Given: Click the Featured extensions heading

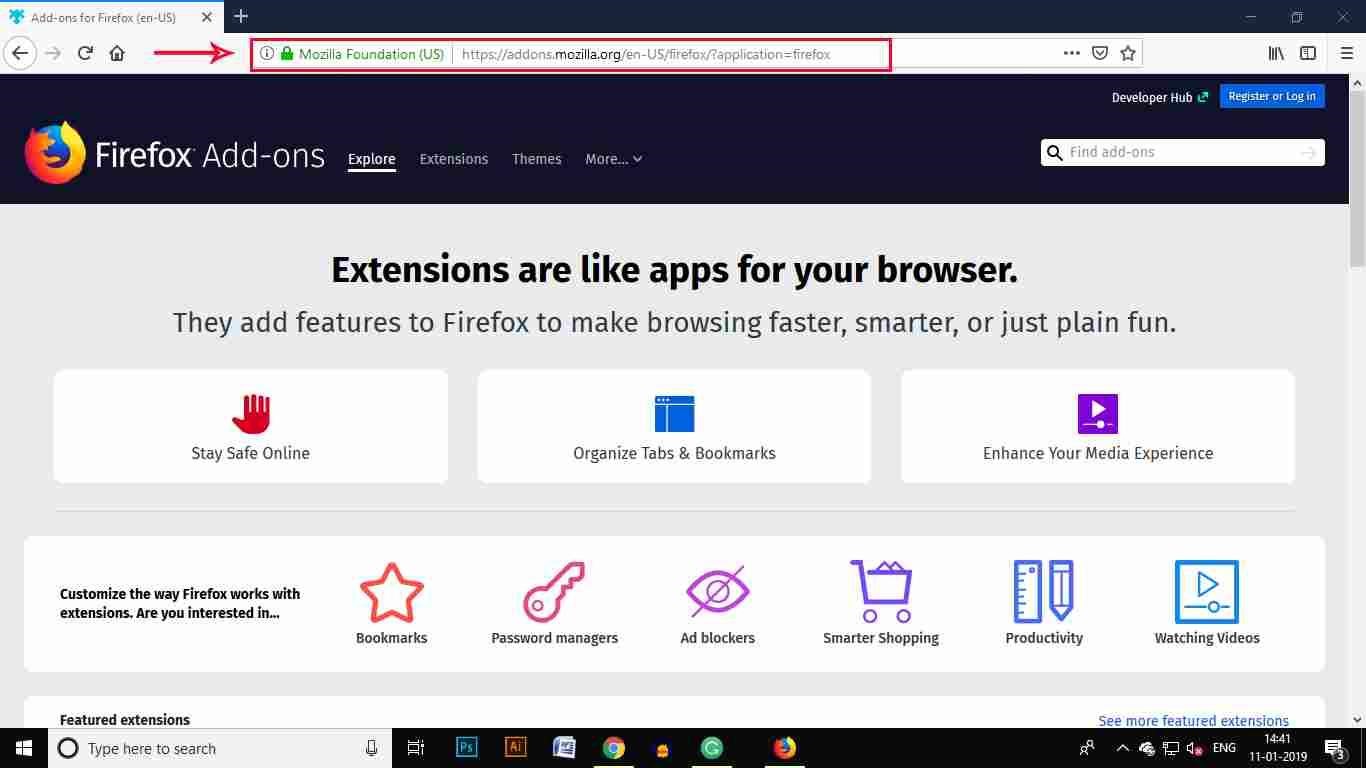Looking at the screenshot, I should coord(125,720).
